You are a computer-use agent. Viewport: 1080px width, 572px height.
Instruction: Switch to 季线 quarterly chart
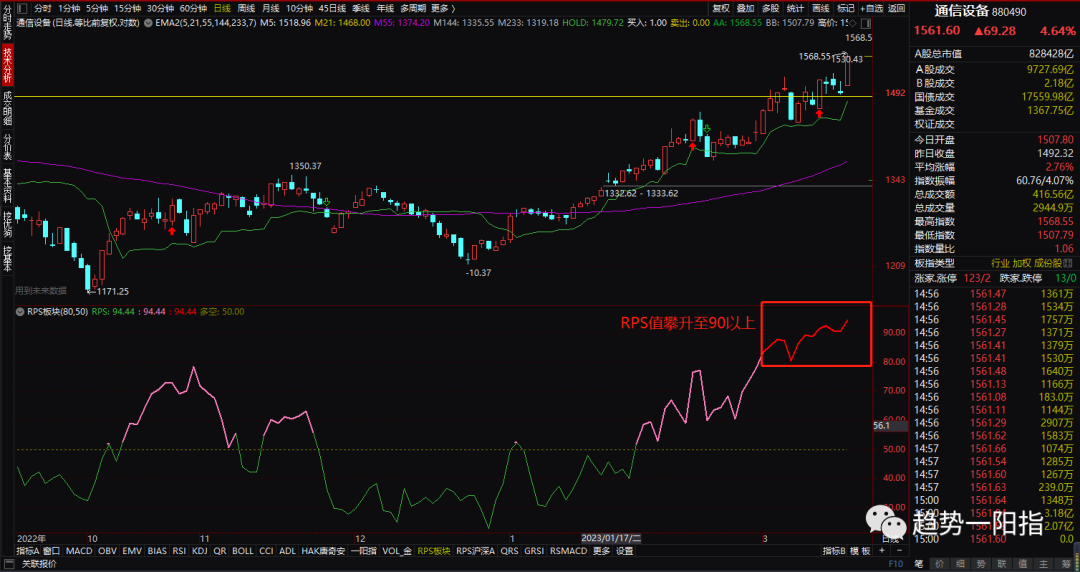[x=360, y=8]
